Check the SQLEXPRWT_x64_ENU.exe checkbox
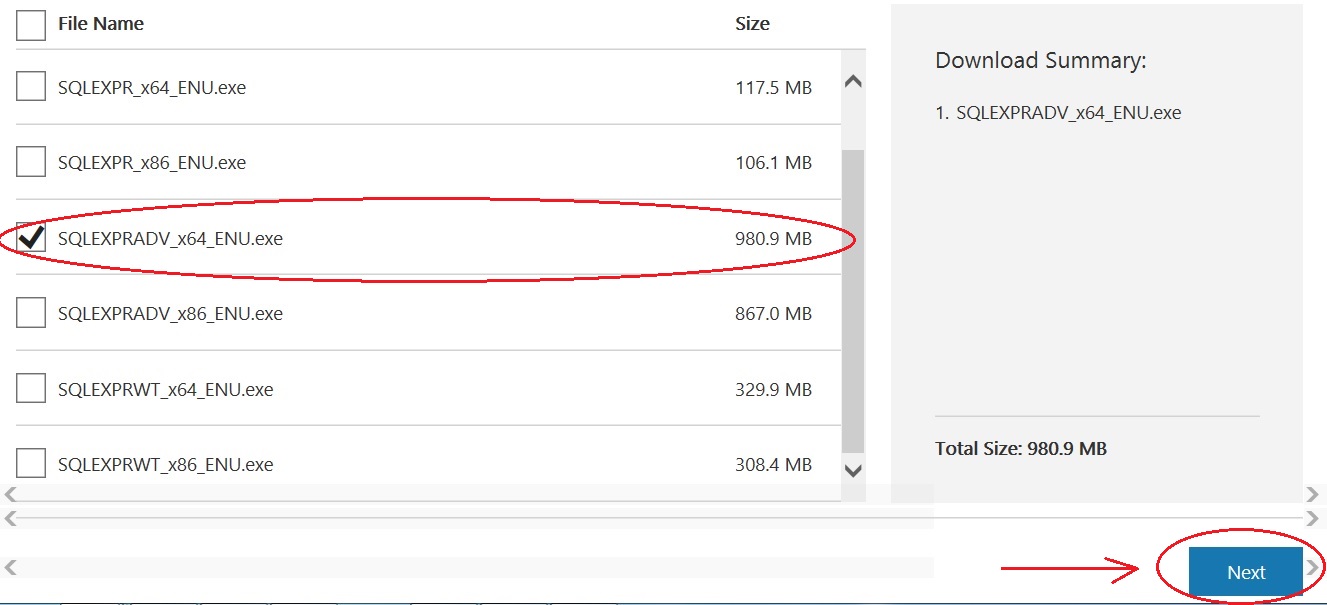The width and height of the screenshot is (1327, 605). click(31, 389)
